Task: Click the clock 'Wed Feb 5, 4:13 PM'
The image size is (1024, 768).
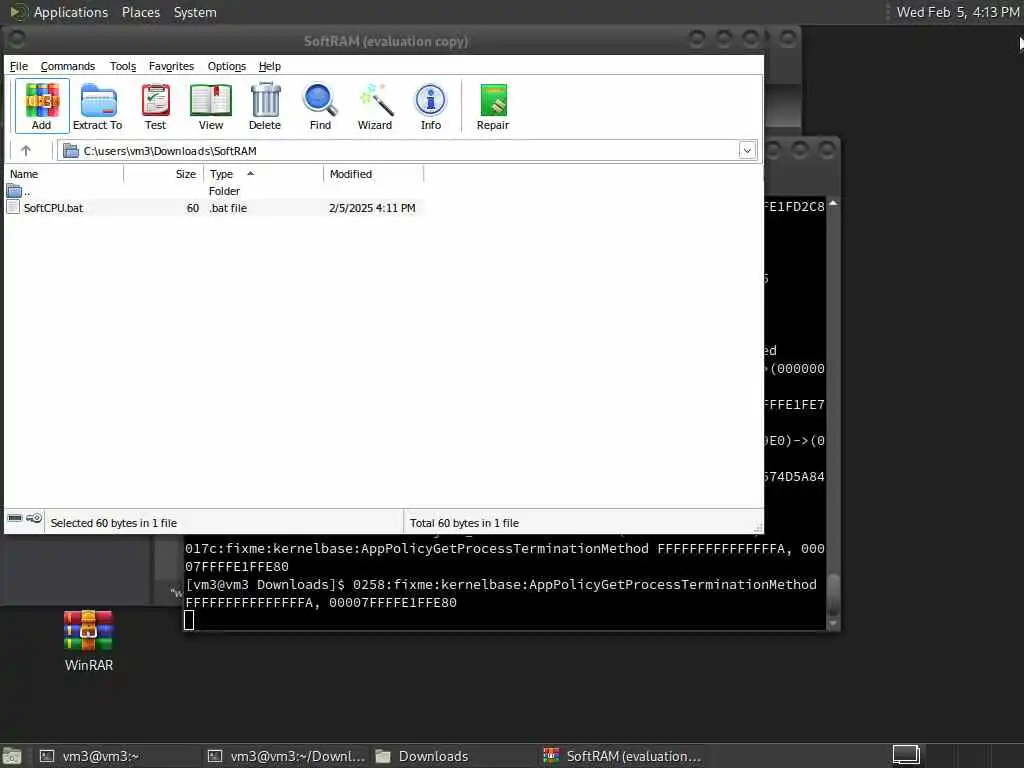Action: 957,12
